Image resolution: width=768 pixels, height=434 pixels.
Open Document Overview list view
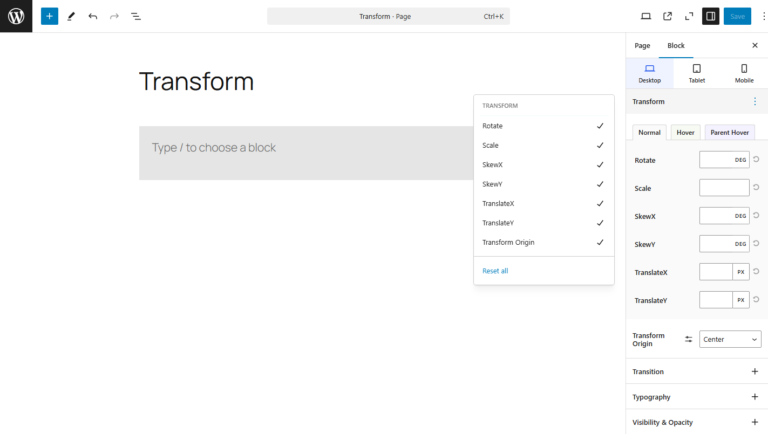[136, 16]
